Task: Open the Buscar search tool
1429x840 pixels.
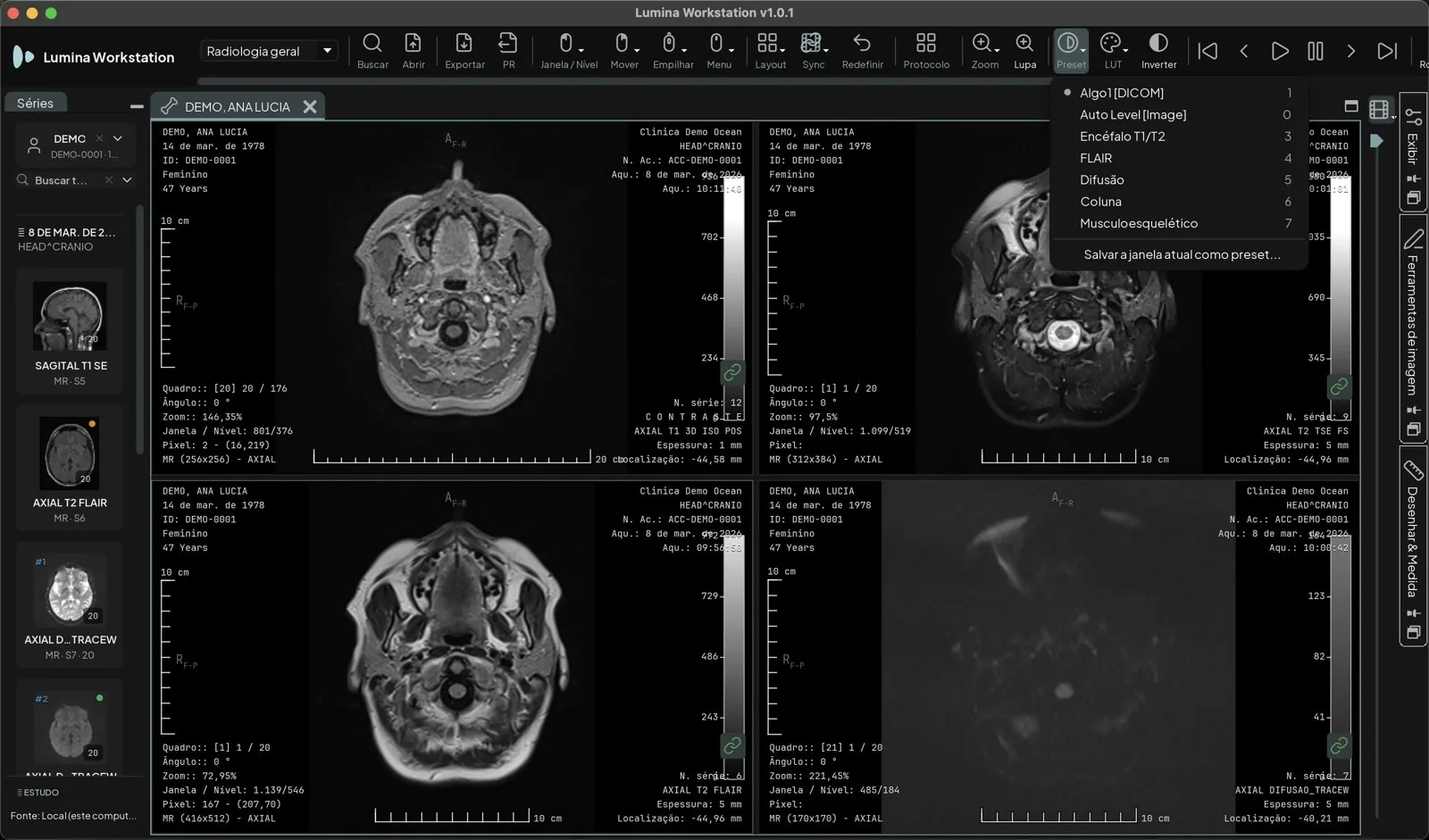Action: 372,51
